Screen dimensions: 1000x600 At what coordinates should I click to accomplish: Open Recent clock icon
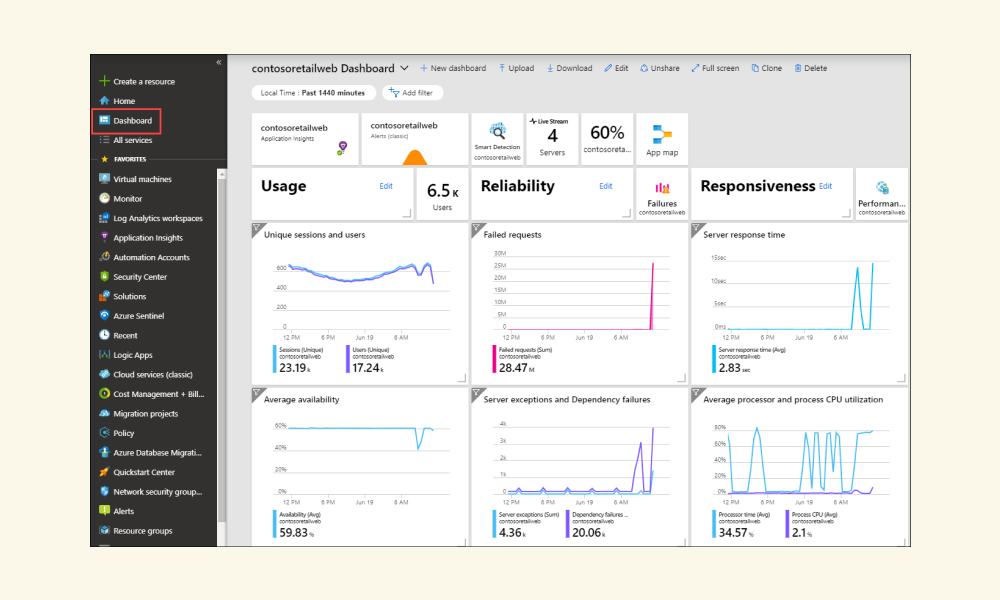point(105,335)
